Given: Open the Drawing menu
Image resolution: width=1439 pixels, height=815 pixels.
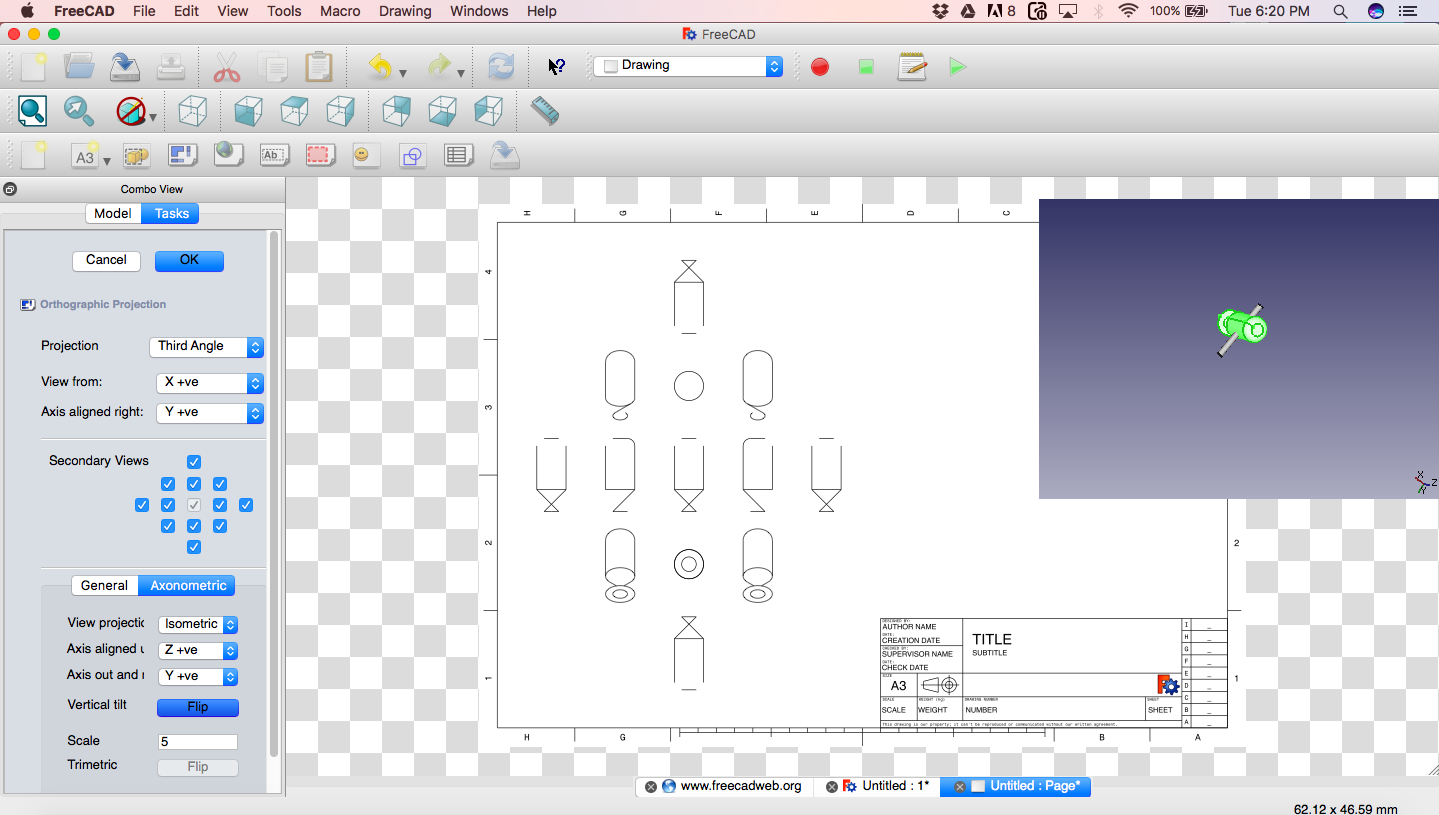Looking at the screenshot, I should [x=405, y=11].
